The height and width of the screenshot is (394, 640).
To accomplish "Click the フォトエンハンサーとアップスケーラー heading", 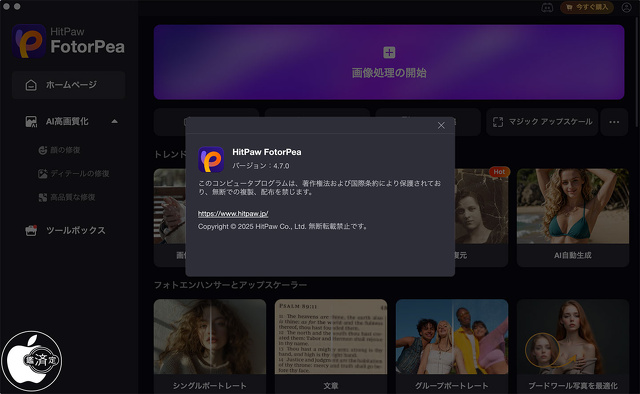I will pyautogui.click(x=230, y=285).
